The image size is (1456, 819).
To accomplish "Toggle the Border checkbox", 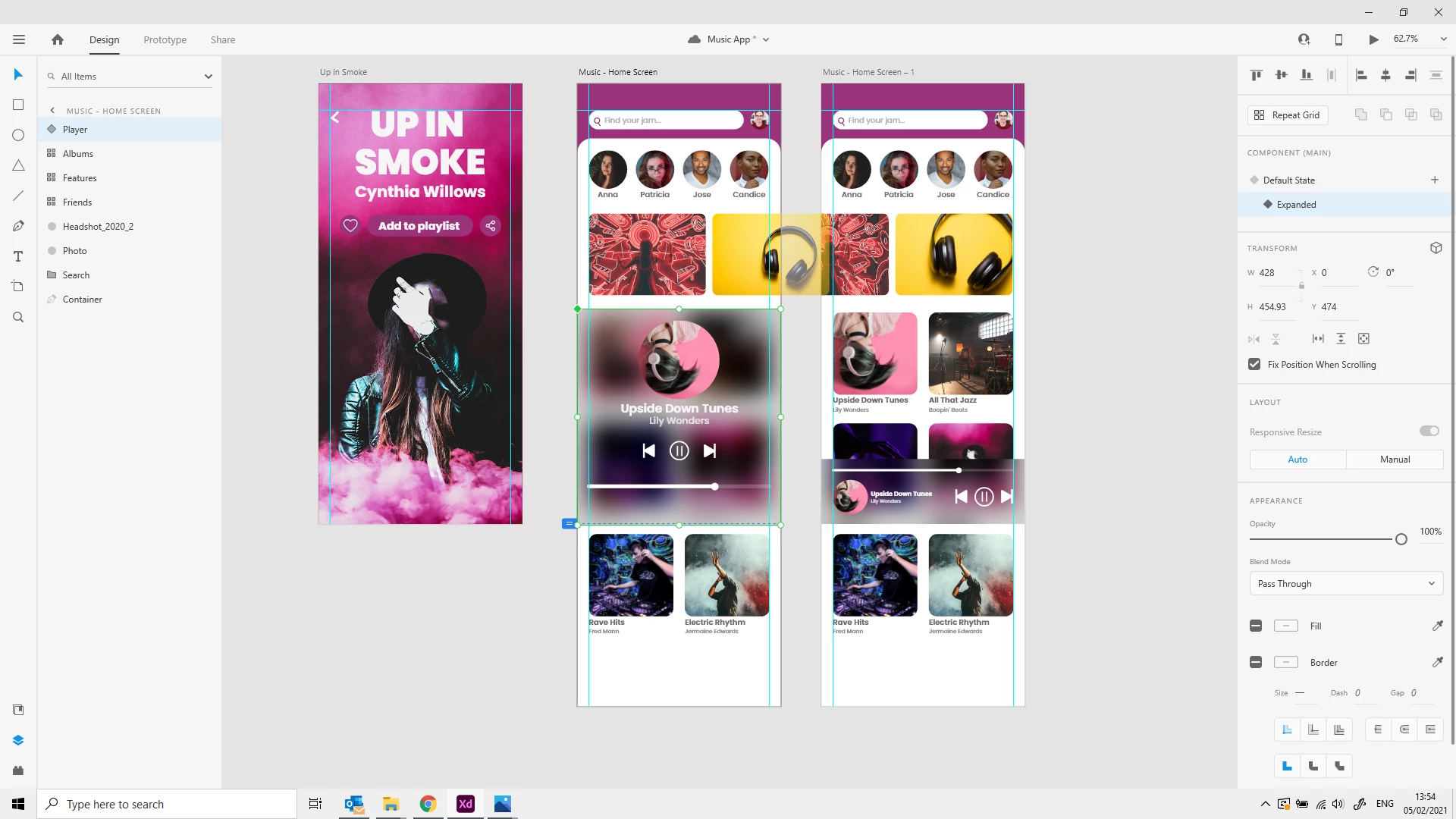I will click(x=1256, y=662).
